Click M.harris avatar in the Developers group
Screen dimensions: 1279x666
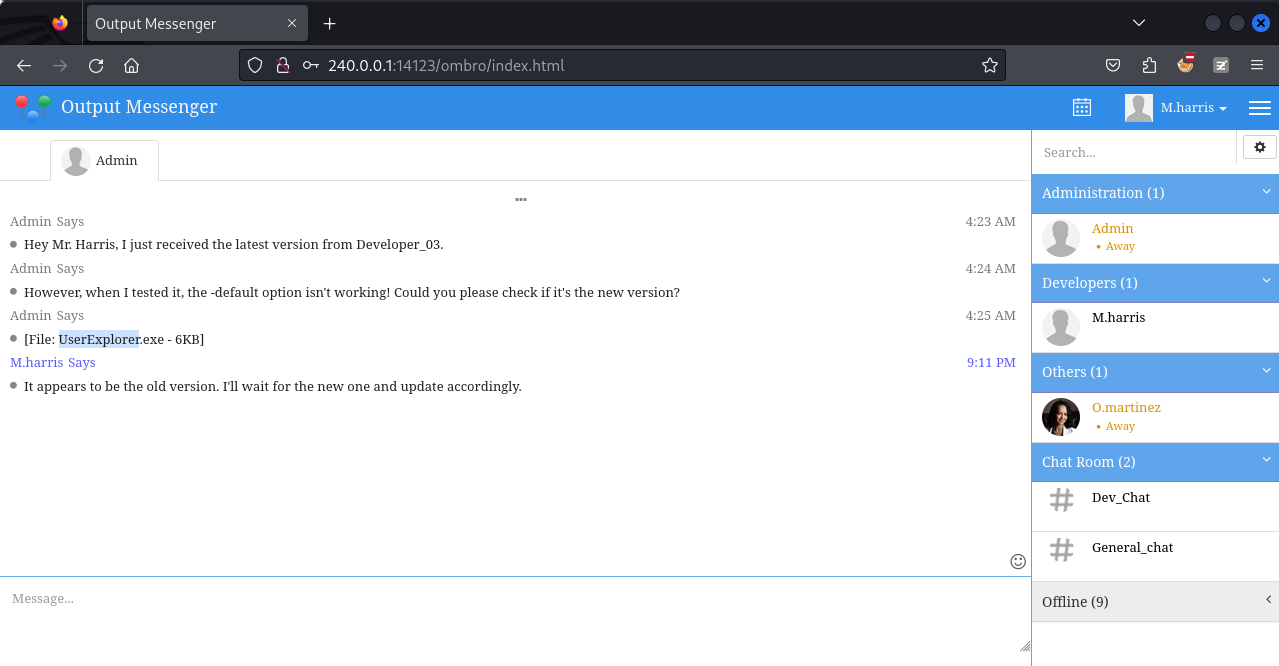tap(1061, 327)
